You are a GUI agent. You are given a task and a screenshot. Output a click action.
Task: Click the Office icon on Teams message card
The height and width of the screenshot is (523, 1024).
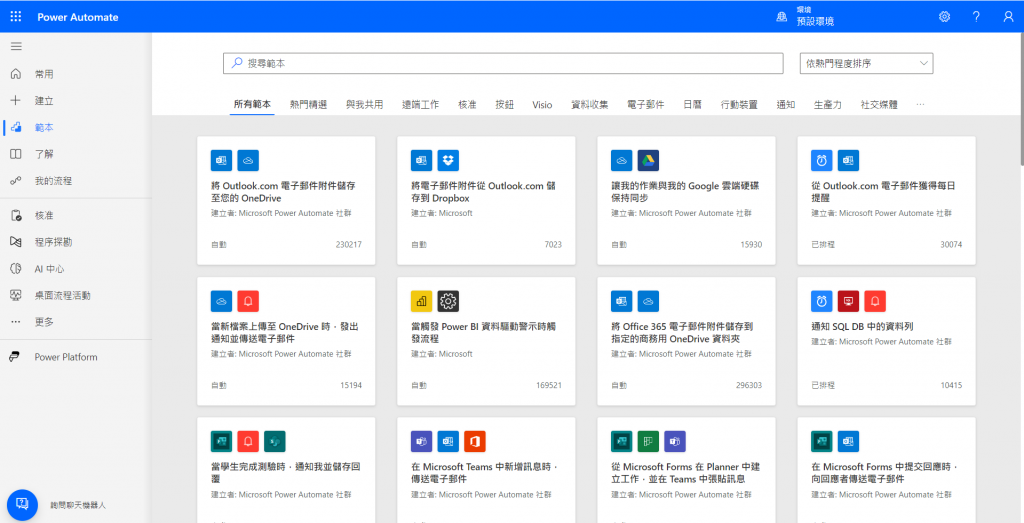(475, 442)
